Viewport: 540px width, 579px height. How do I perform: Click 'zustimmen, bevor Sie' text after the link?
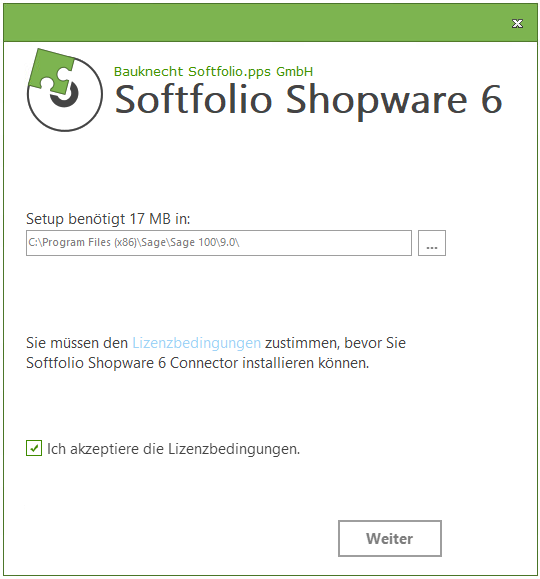(335, 343)
